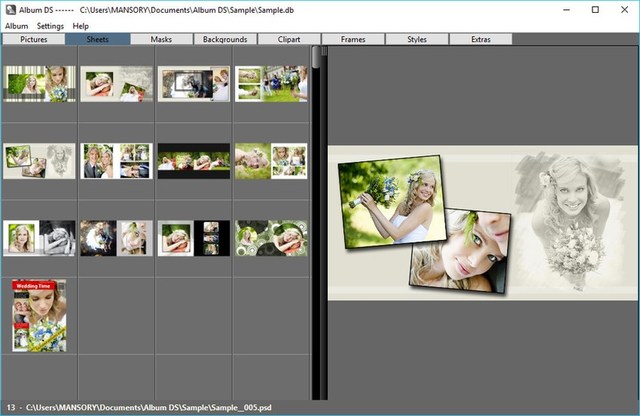Switch to the Pictures tab

click(33, 39)
